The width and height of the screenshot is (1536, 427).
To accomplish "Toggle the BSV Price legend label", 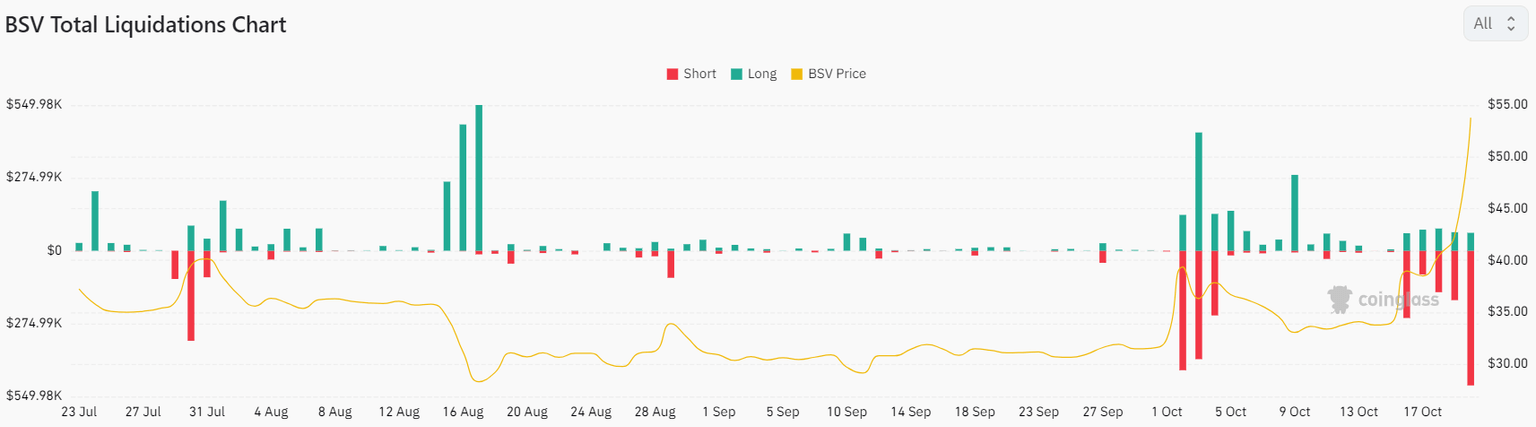I will 837,74.
